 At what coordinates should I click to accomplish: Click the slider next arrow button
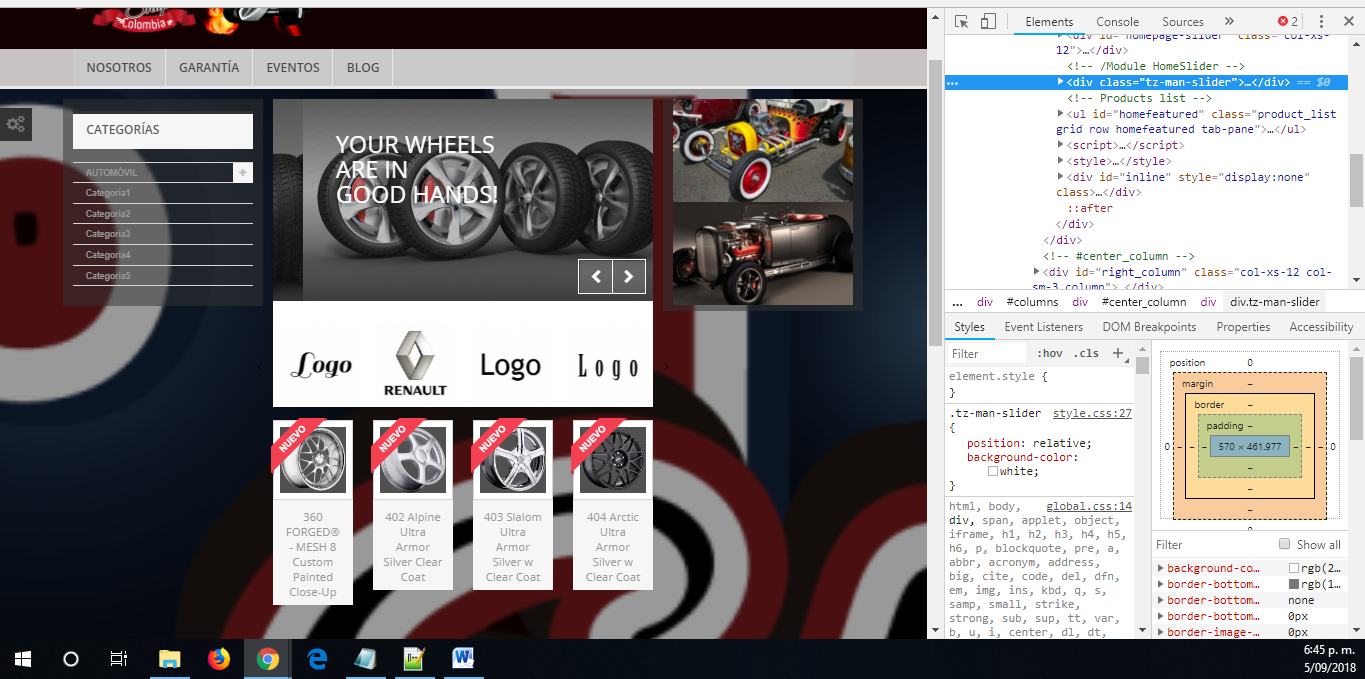coord(629,277)
